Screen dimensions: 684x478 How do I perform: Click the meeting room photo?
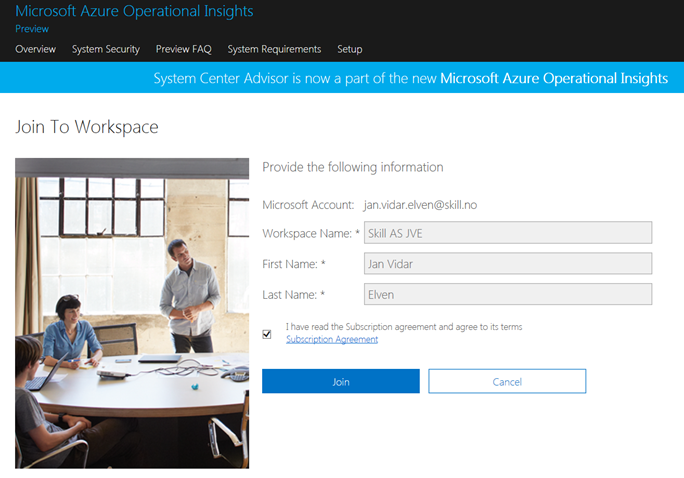point(132,313)
